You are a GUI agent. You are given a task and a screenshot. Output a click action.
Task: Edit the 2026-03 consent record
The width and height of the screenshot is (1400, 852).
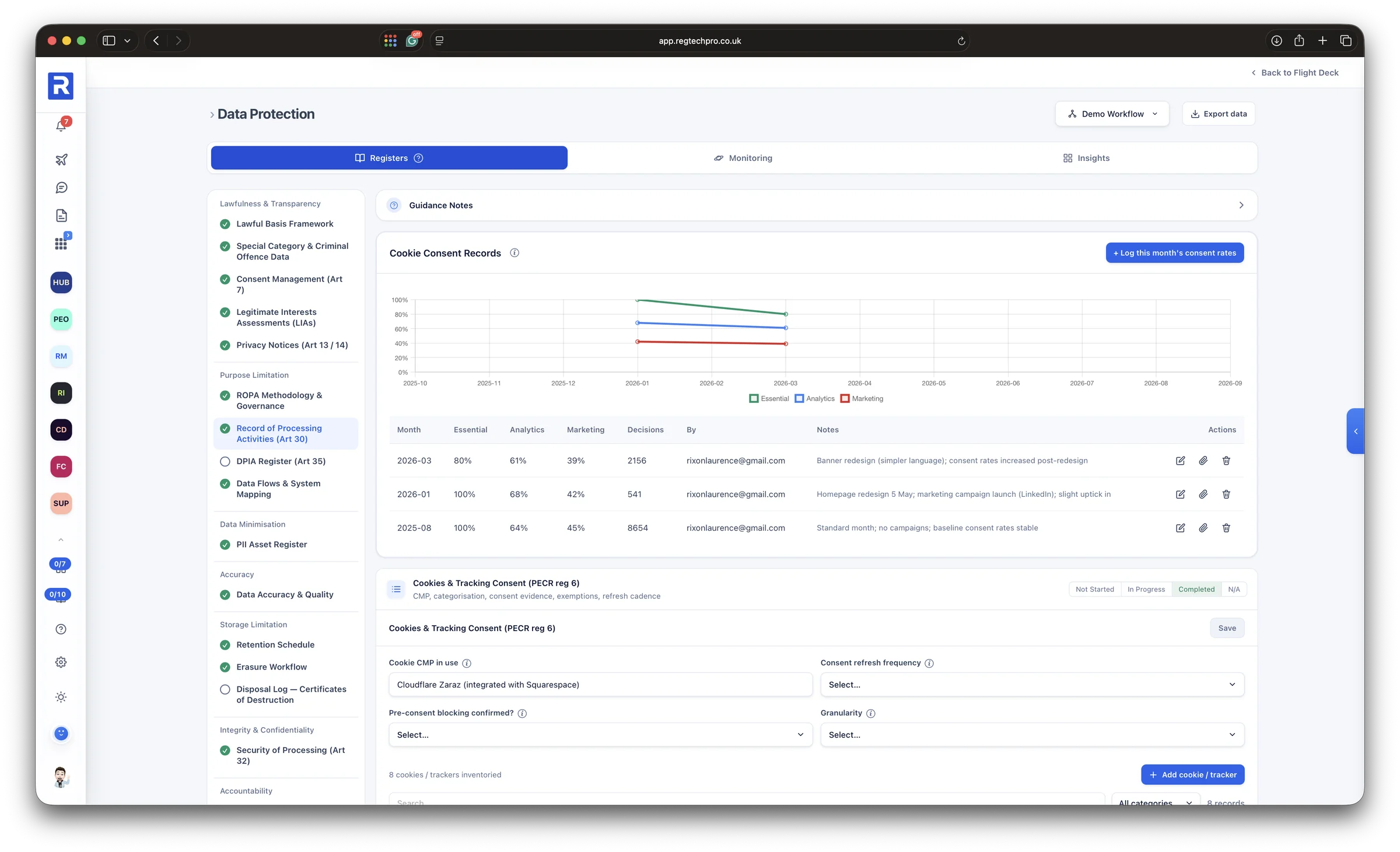[1181, 461]
